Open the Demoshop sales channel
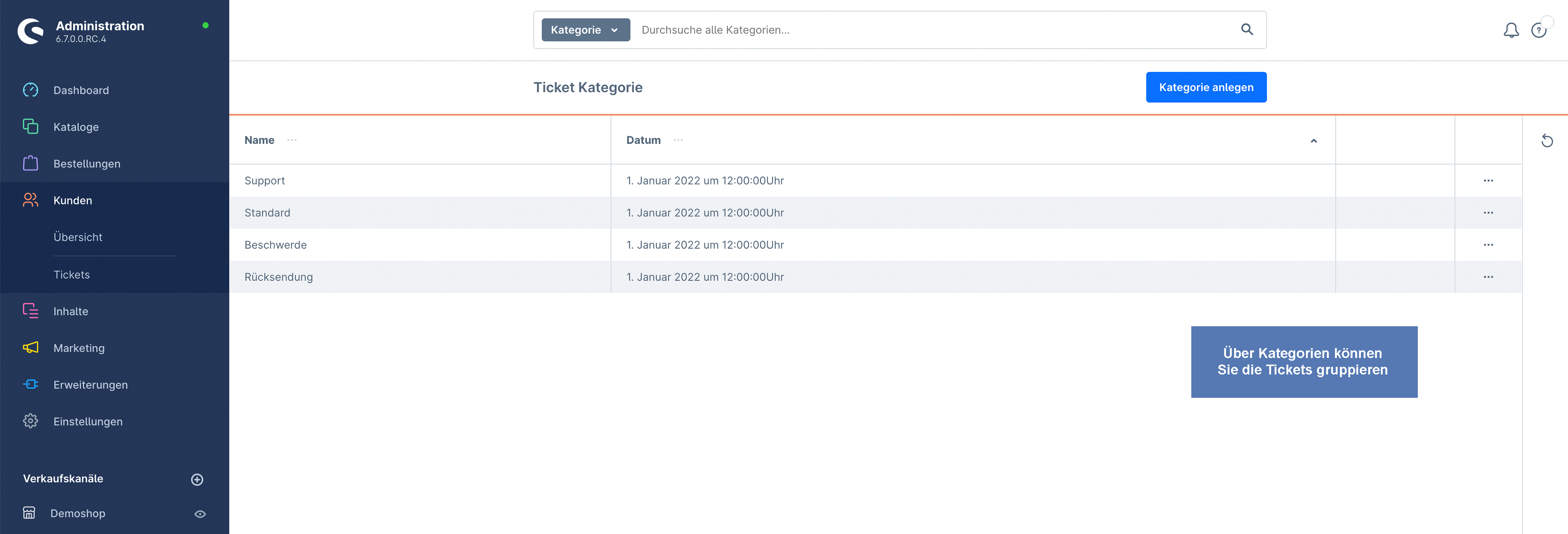 78,513
